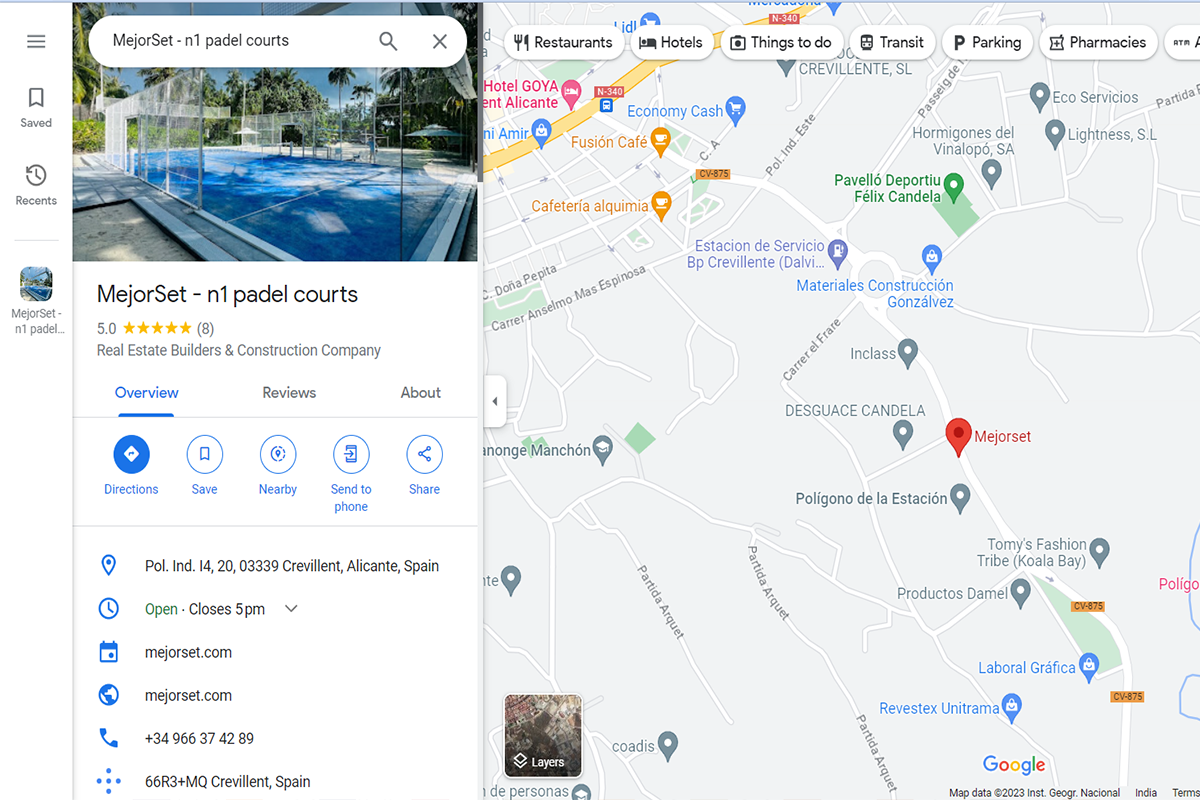This screenshot has width=1200, height=800.
Task: Select Bp Crevillente gas station marker
Action: click(838, 251)
